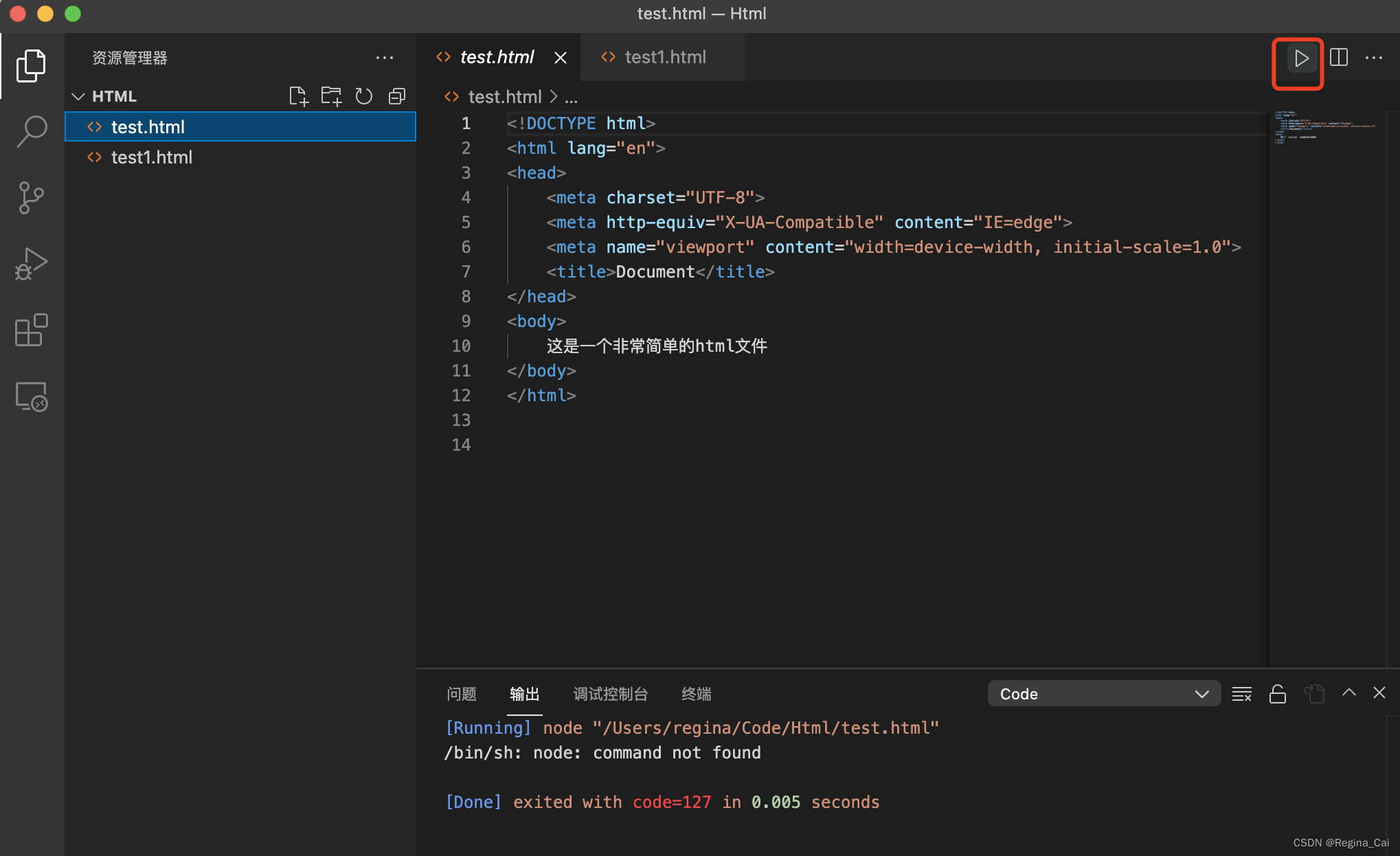Close the bottom output panel
1400x856 pixels.
(1379, 693)
